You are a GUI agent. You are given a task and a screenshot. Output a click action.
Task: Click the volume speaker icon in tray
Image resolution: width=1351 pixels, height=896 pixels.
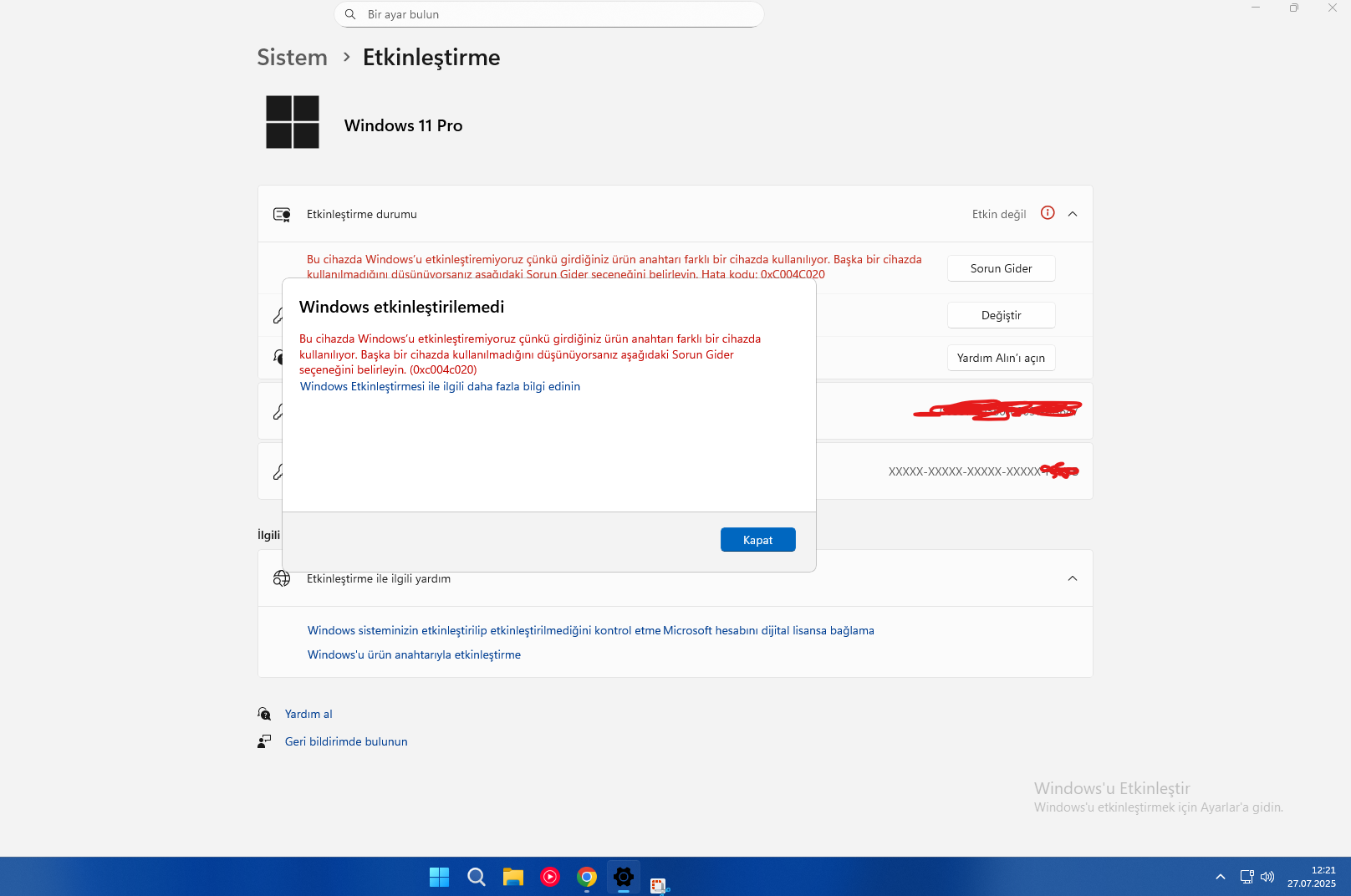click(1267, 877)
